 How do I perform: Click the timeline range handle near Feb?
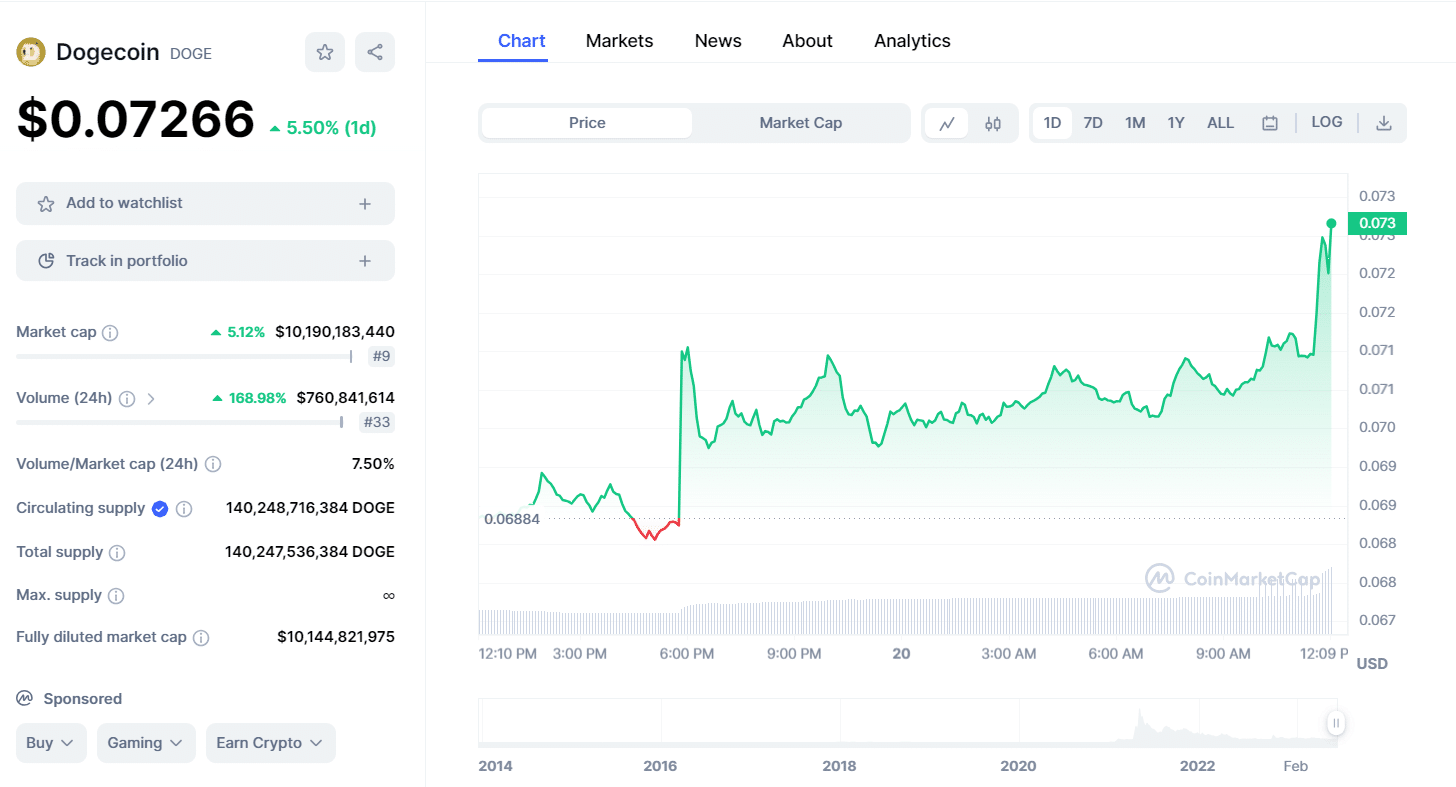point(1336,723)
